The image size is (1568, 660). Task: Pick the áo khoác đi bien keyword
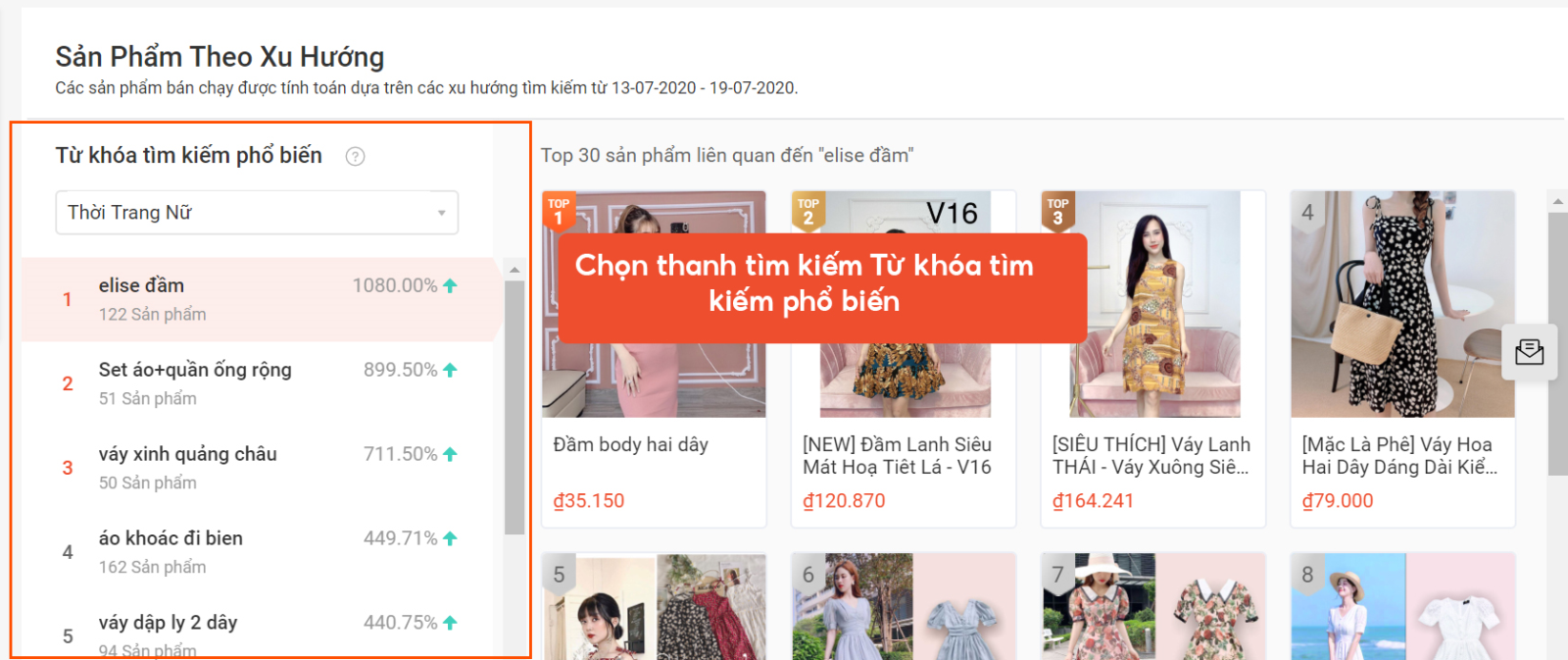pos(171,538)
